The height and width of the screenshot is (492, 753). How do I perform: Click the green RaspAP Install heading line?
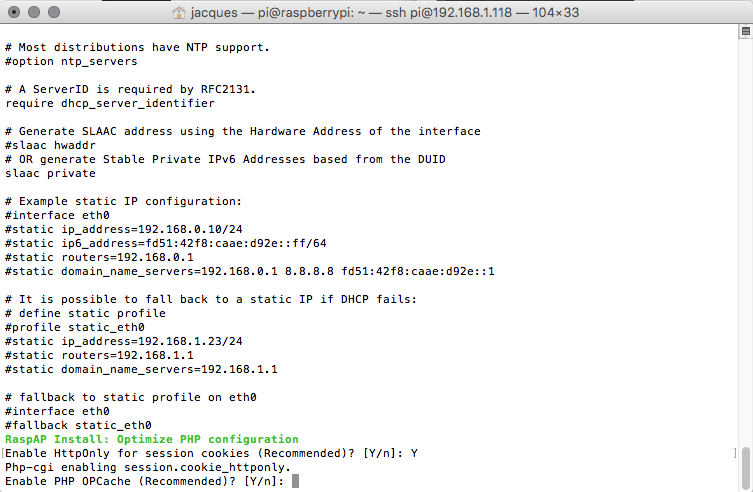[152, 439]
